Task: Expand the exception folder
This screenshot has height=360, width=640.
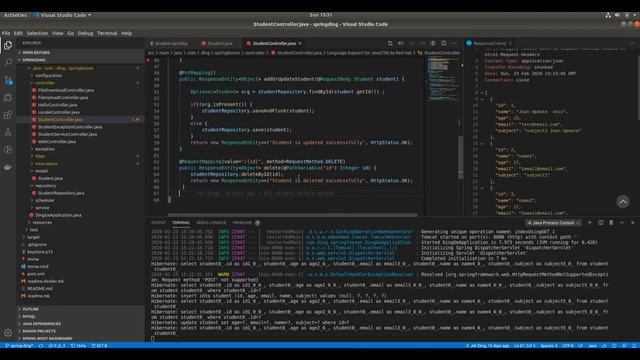Action: click(x=44, y=149)
